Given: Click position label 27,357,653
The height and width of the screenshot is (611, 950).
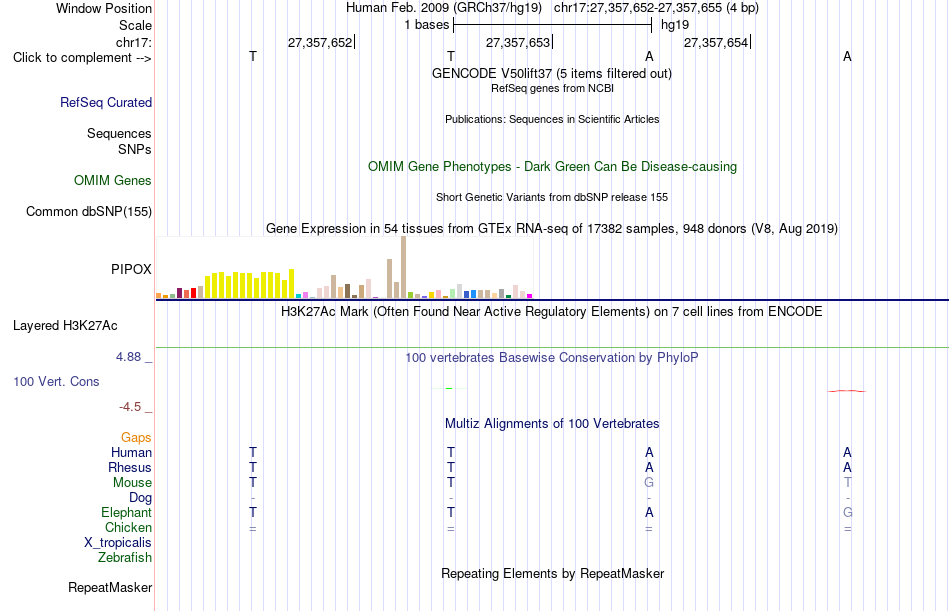Looking at the screenshot, I should tap(518, 42).
